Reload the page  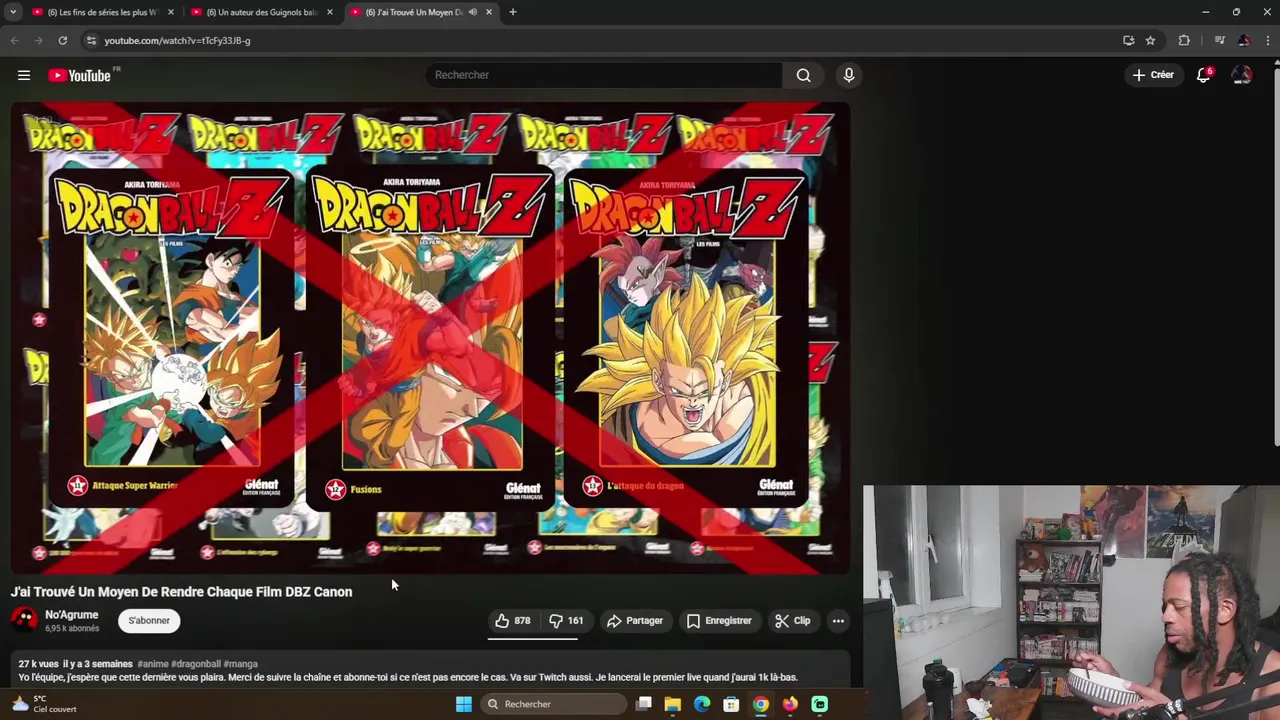coord(62,41)
